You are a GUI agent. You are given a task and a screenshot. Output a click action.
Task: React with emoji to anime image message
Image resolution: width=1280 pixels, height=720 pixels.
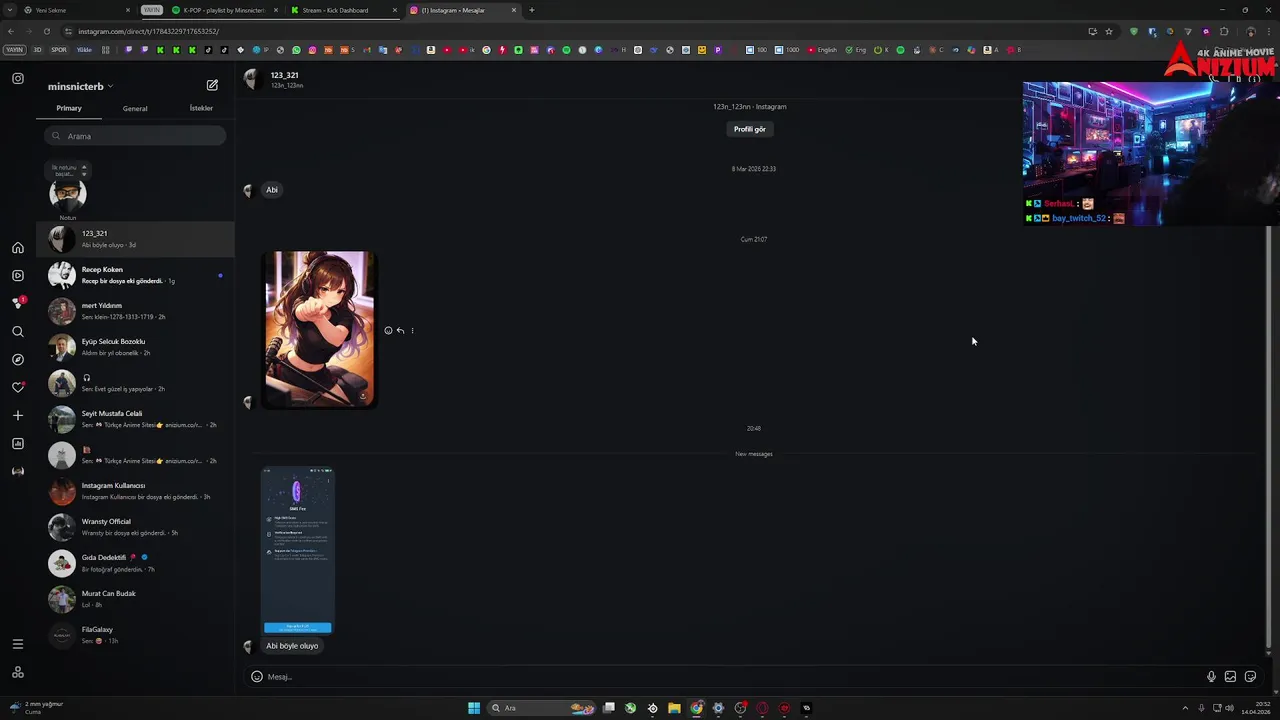tap(388, 331)
